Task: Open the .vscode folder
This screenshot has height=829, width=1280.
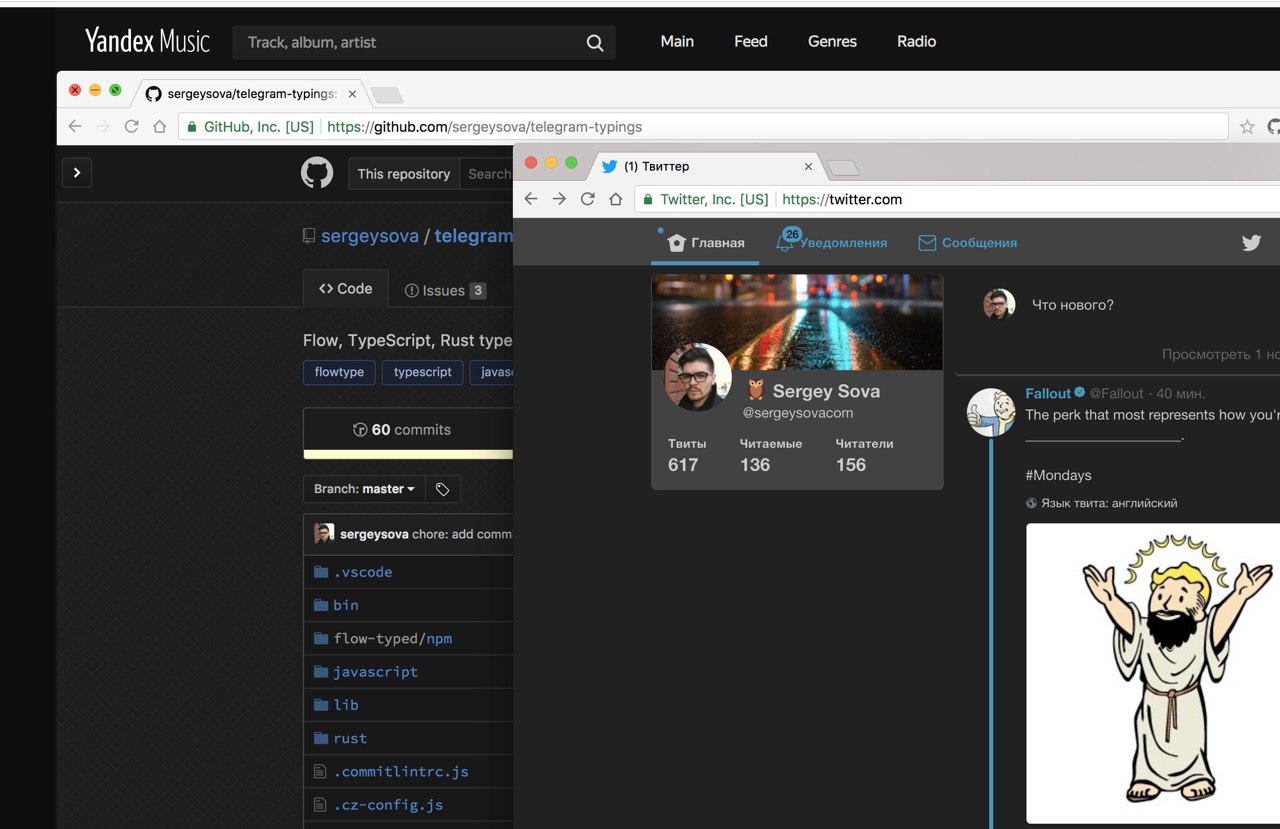Action: (x=363, y=572)
